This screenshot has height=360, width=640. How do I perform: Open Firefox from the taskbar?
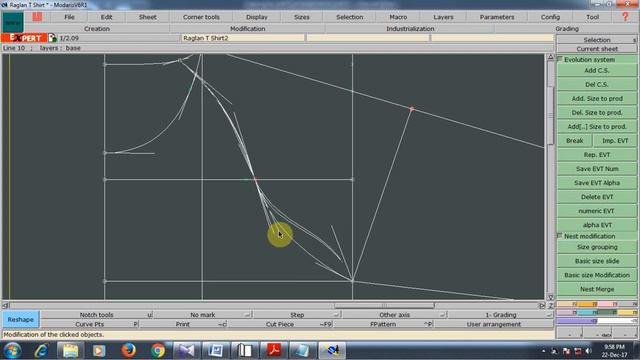tap(128, 351)
